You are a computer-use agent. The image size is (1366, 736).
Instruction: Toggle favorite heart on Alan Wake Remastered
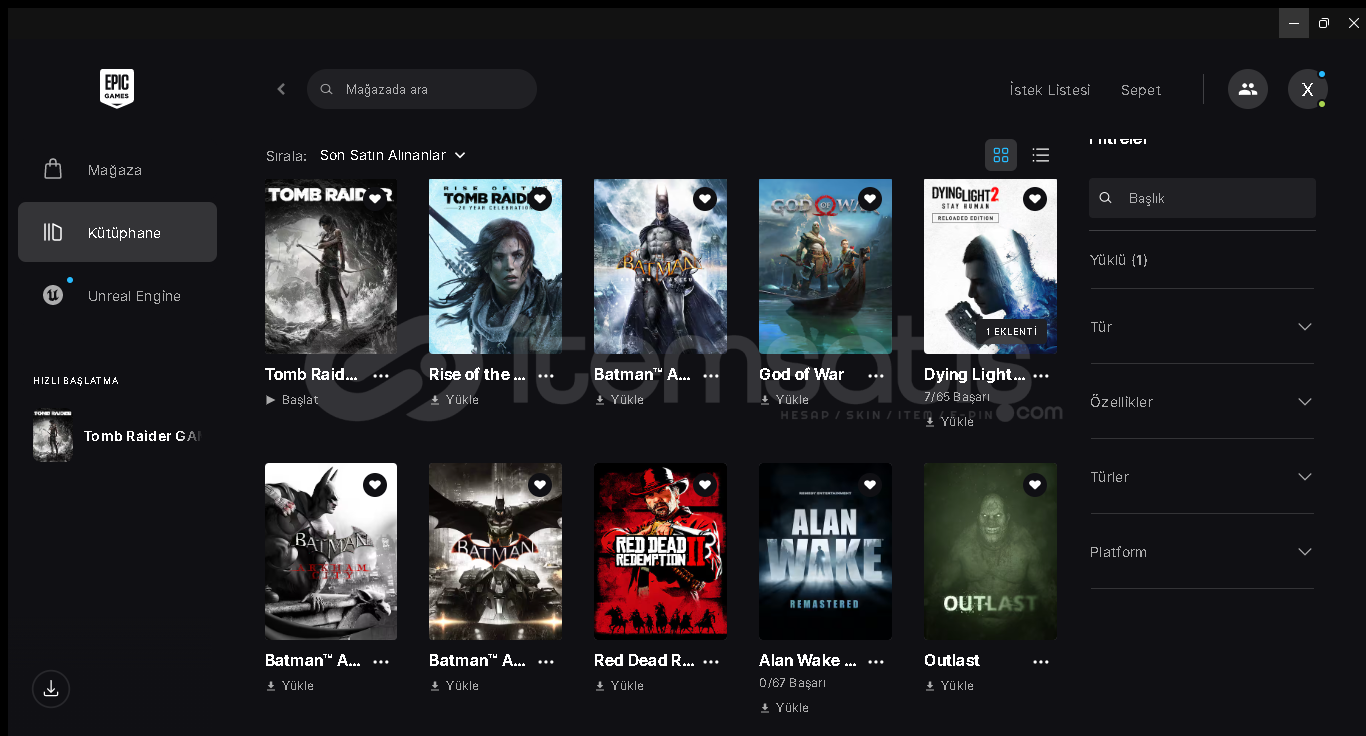pos(870,485)
